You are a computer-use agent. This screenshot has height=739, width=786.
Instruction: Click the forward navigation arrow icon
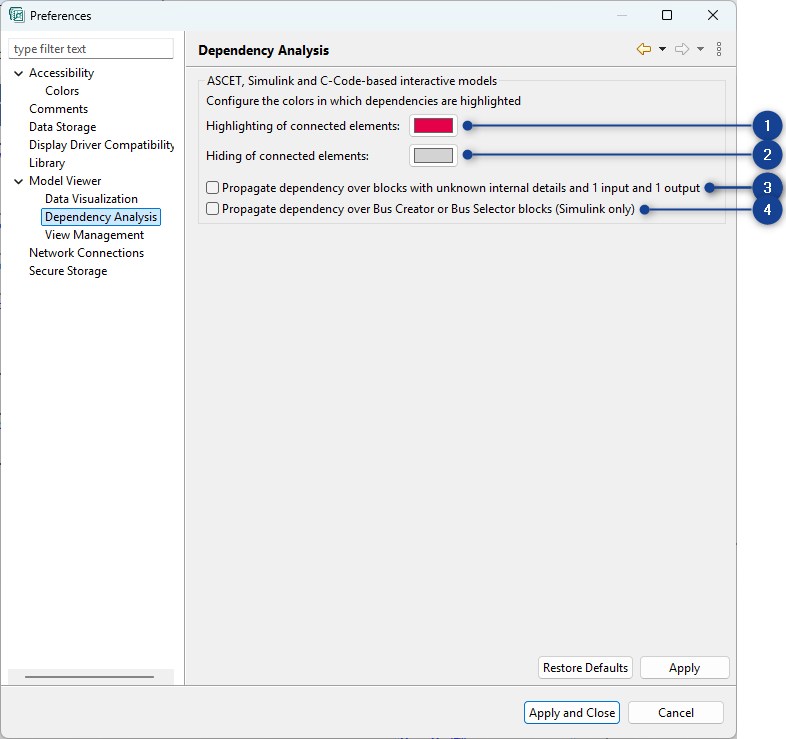682,49
